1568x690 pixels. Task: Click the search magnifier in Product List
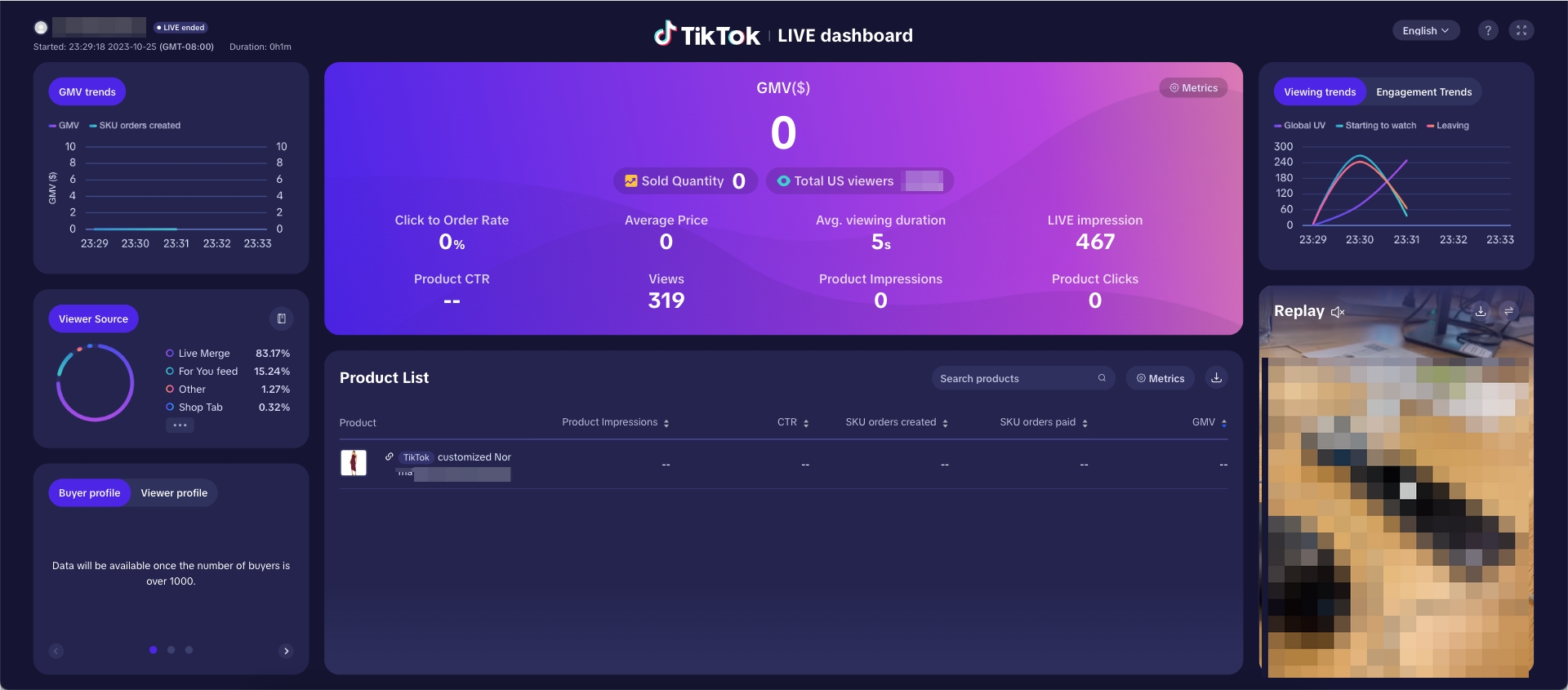click(x=1102, y=378)
